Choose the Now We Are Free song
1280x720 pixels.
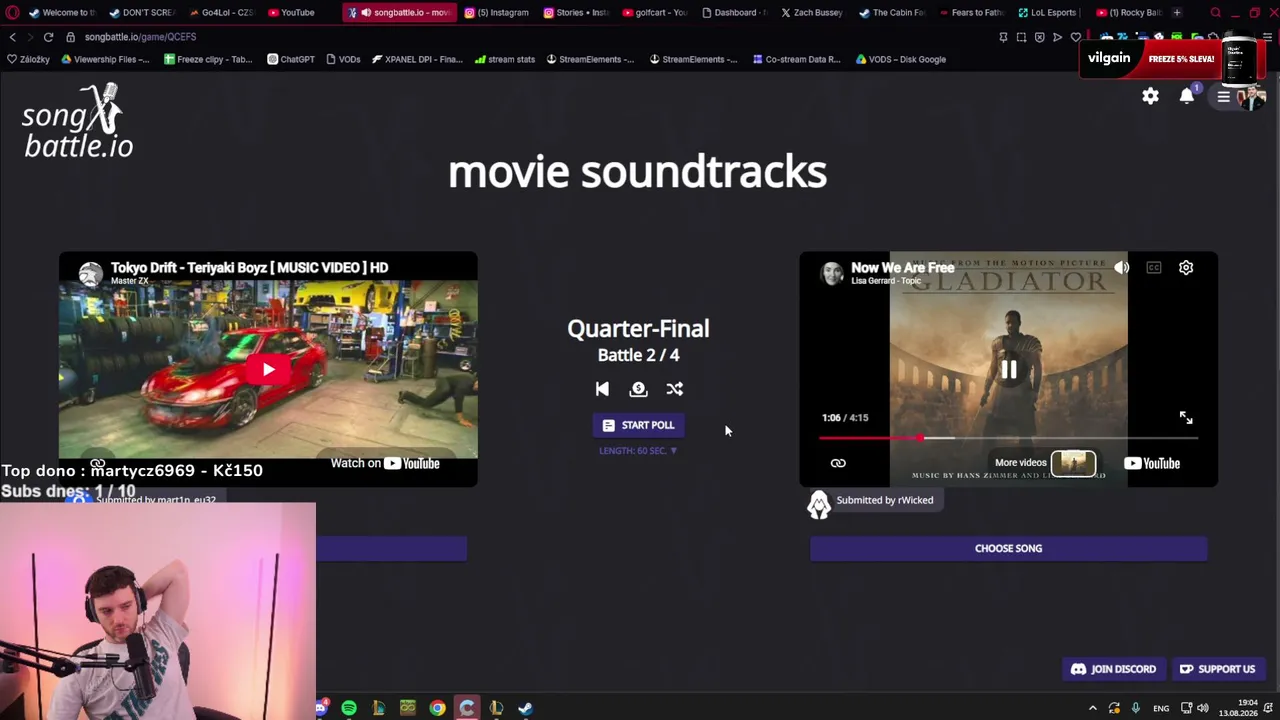click(x=1008, y=548)
